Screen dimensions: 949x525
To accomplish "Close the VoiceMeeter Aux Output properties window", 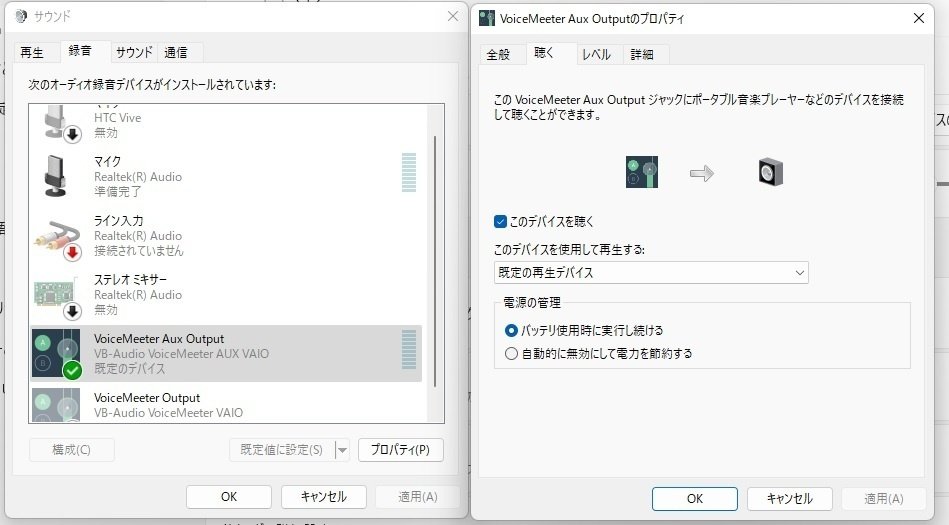I will 919,18.
